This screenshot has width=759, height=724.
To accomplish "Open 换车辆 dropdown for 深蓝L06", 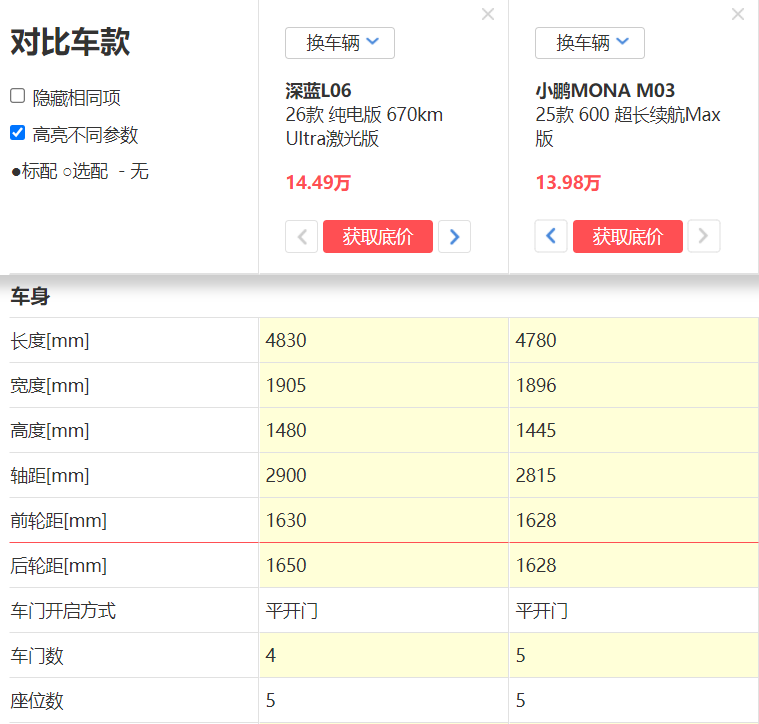I will click(x=340, y=43).
